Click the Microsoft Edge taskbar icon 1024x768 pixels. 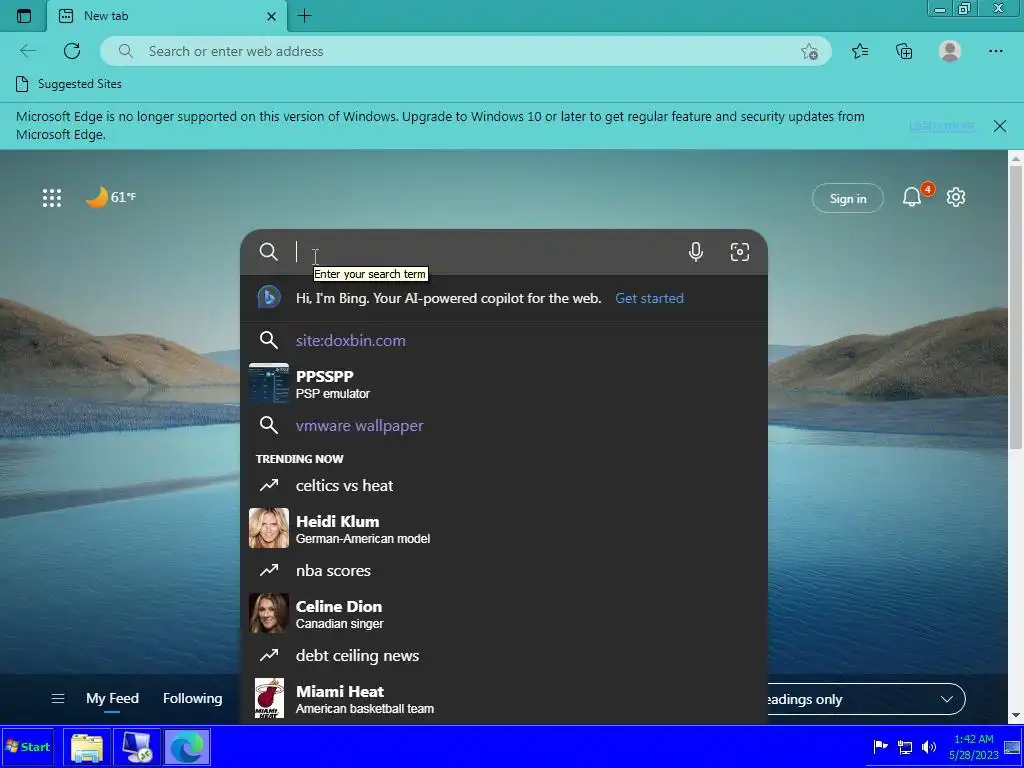click(x=187, y=747)
